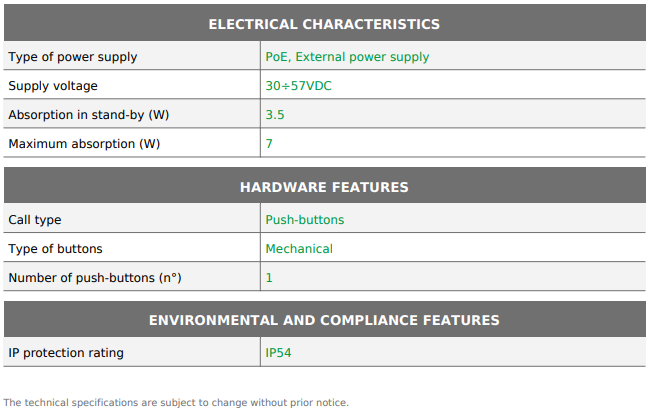Click the IP54 rating value
Image resolution: width=650 pixels, height=410 pixels.
pyautogui.click(x=278, y=353)
